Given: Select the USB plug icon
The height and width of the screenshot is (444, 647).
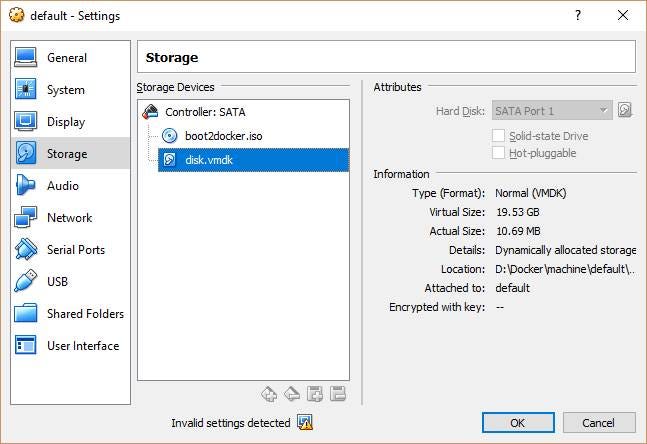Looking at the screenshot, I should tap(26, 281).
